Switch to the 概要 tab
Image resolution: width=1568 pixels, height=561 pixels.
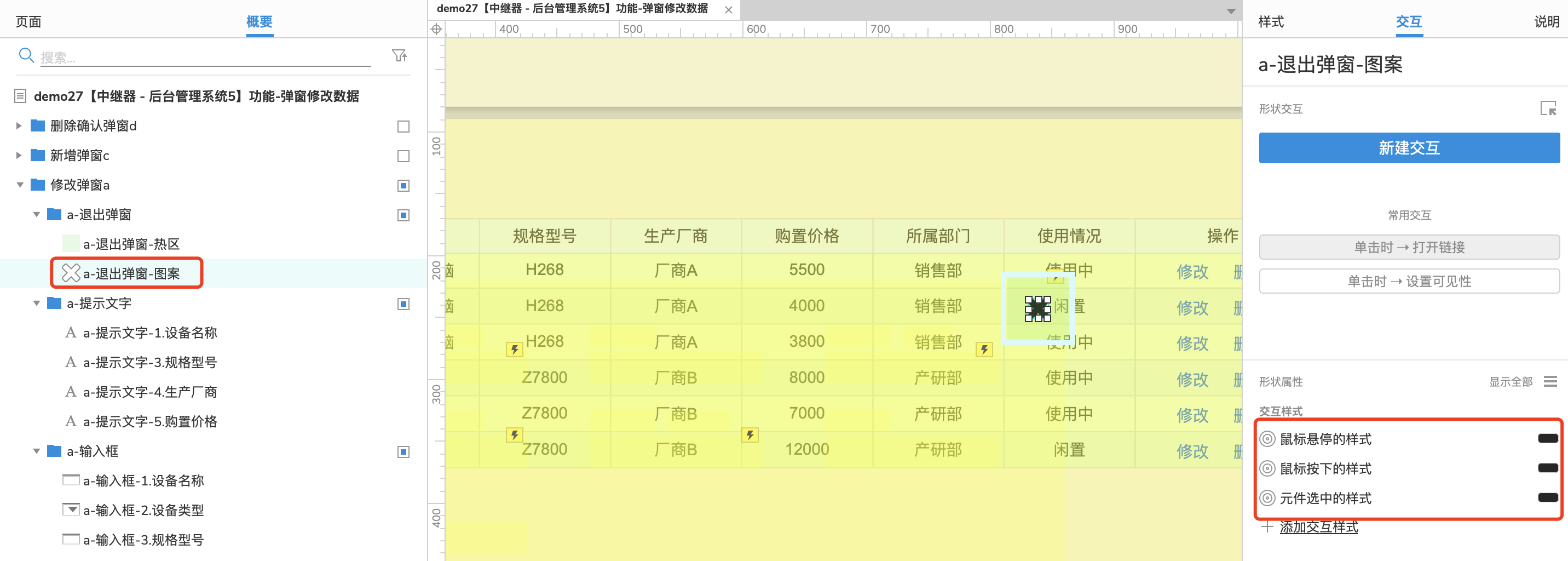260,22
